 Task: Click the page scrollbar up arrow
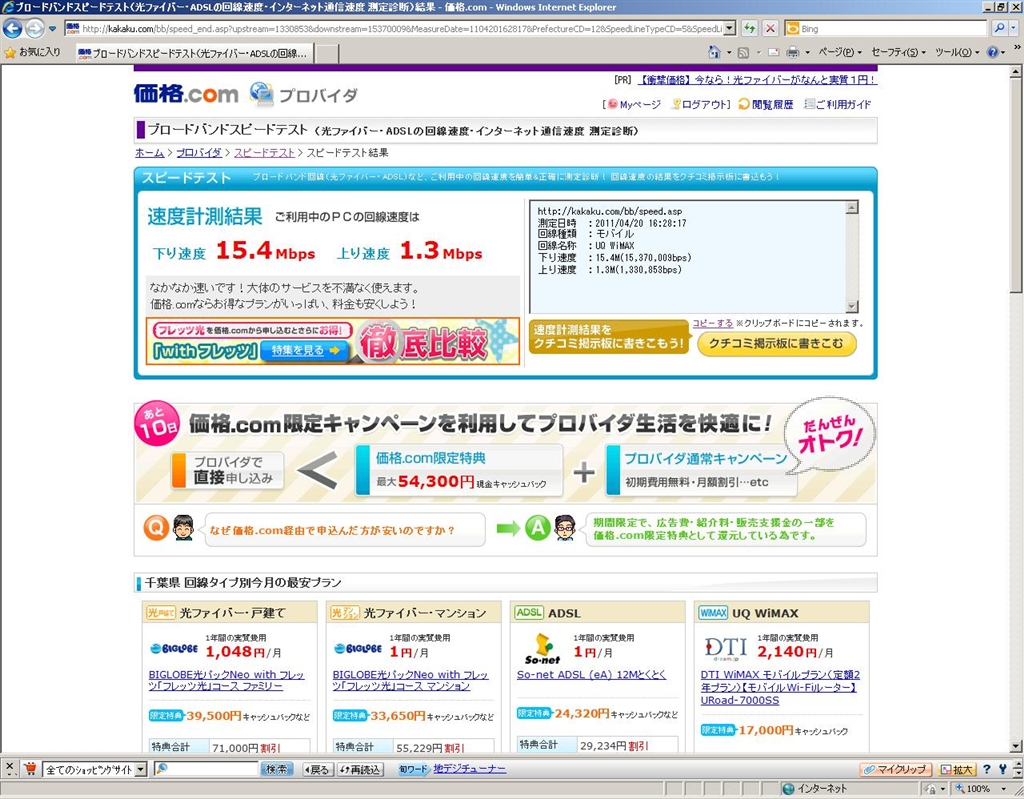click(x=1016, y=71)
